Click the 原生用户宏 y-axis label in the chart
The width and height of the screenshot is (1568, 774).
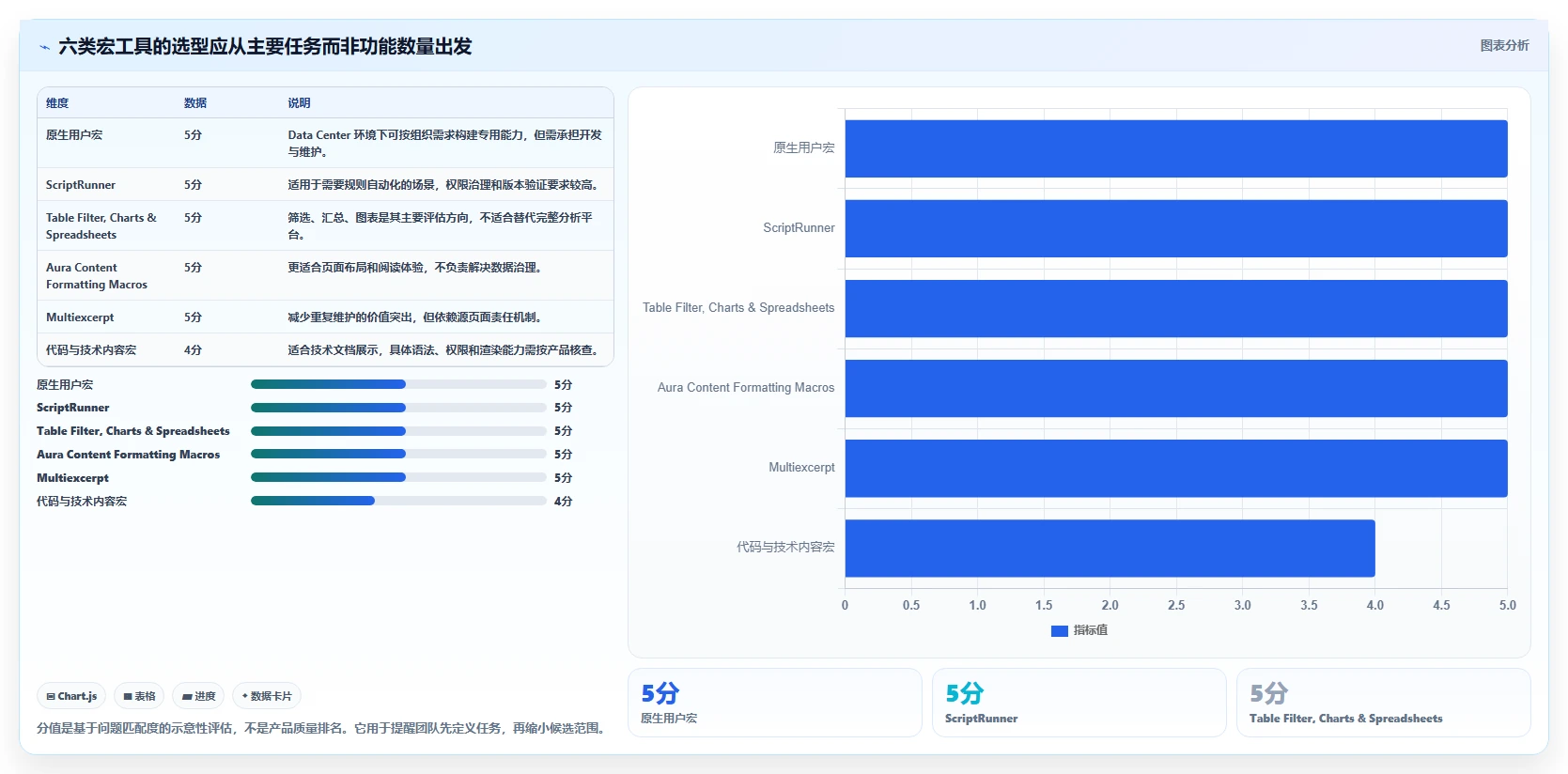(803, 148)
